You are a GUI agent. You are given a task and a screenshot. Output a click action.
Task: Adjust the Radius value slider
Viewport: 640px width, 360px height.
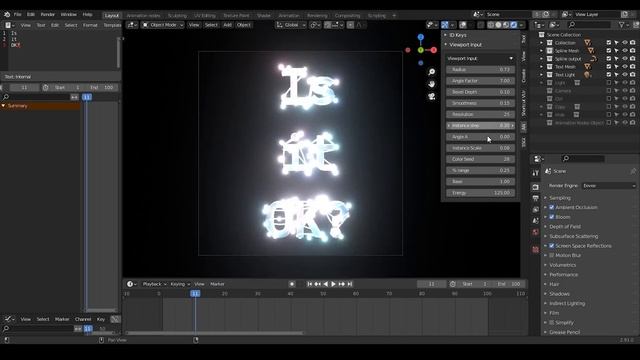click(x=480, y=70)
